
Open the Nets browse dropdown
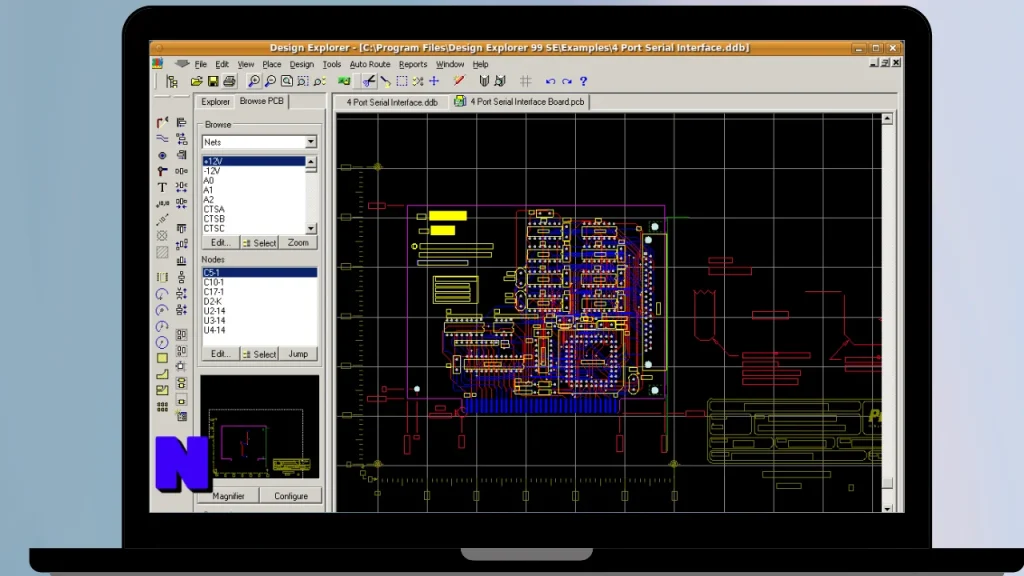pyautogui.click(x=310, y=142)
